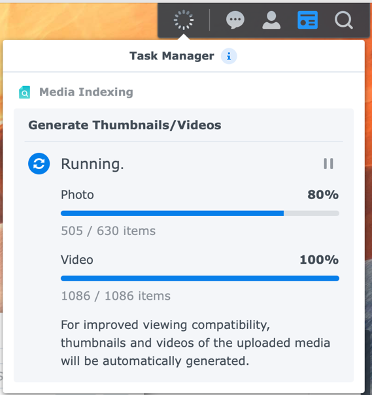Pause the thumbnail generation task
Screen dimensions: 372x396
click(328, 164)
